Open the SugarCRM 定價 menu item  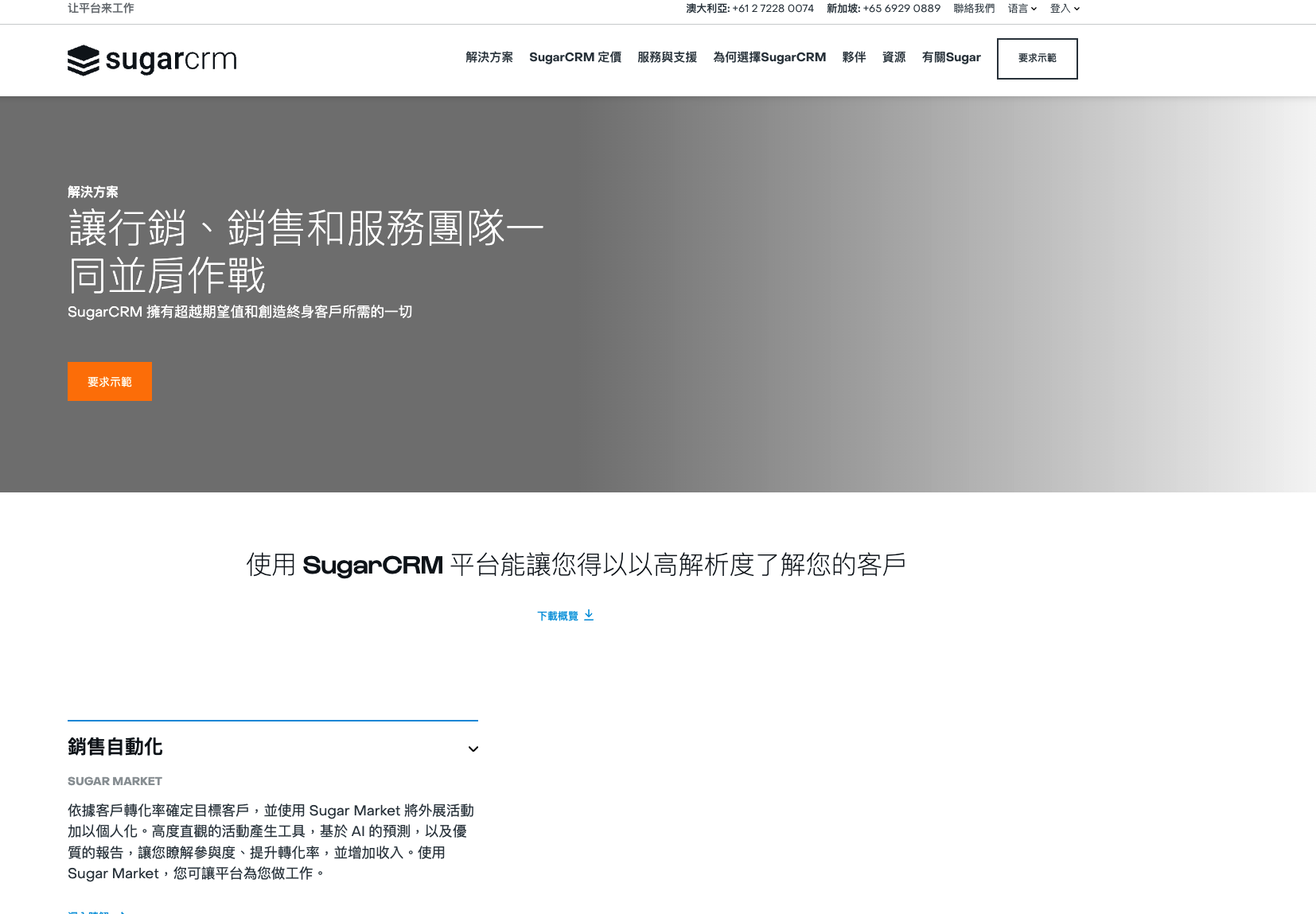click(575, 57)
